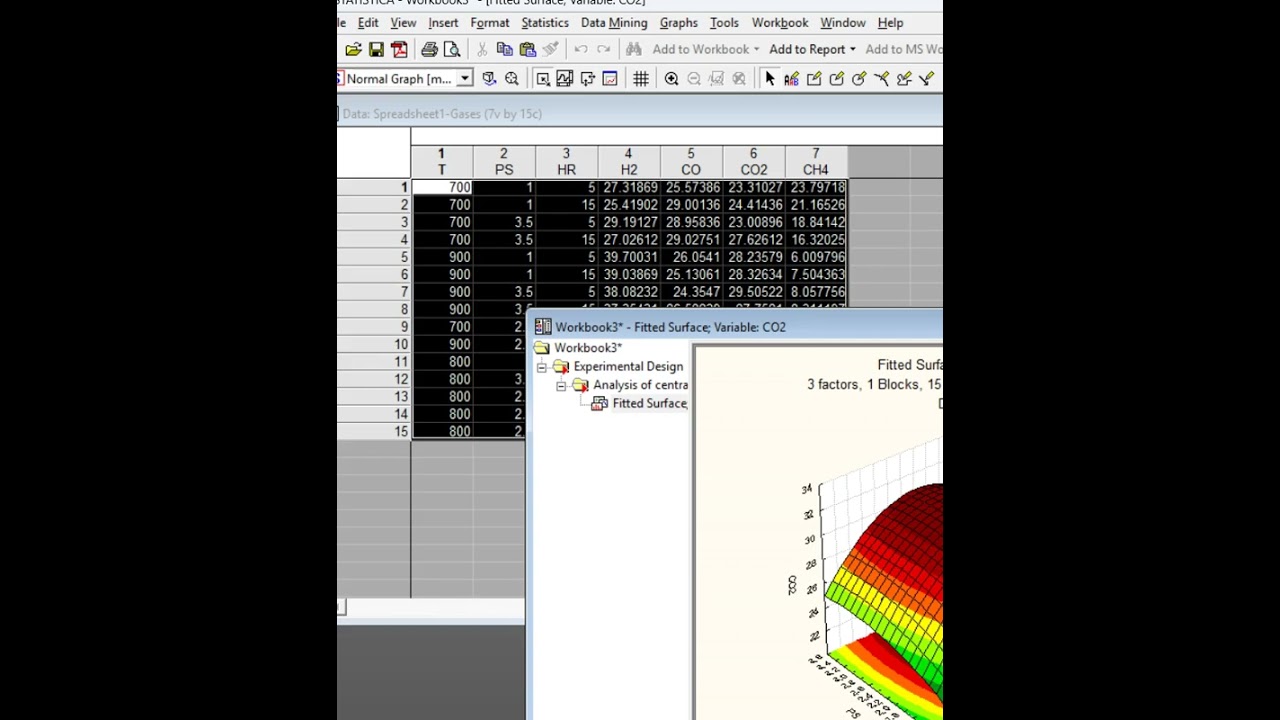Open the Workbook menu
The width and height of the screenshot is (1280, 720).
[780, 23]
